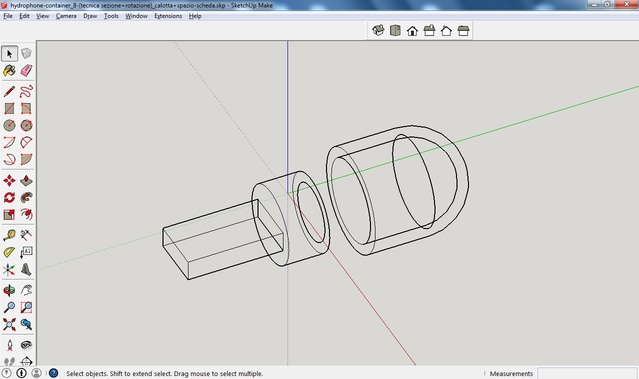
Task: Switch to Front standard view
Action: 412,31
